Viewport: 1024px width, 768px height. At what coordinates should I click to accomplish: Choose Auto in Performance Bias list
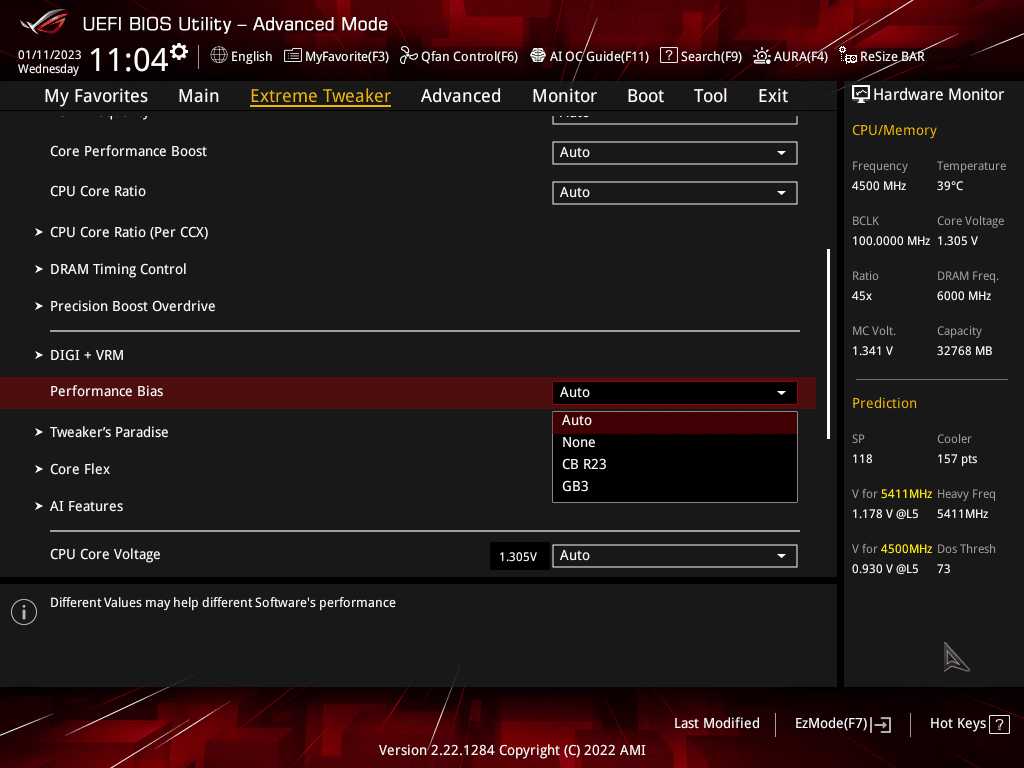coord(675,421)
